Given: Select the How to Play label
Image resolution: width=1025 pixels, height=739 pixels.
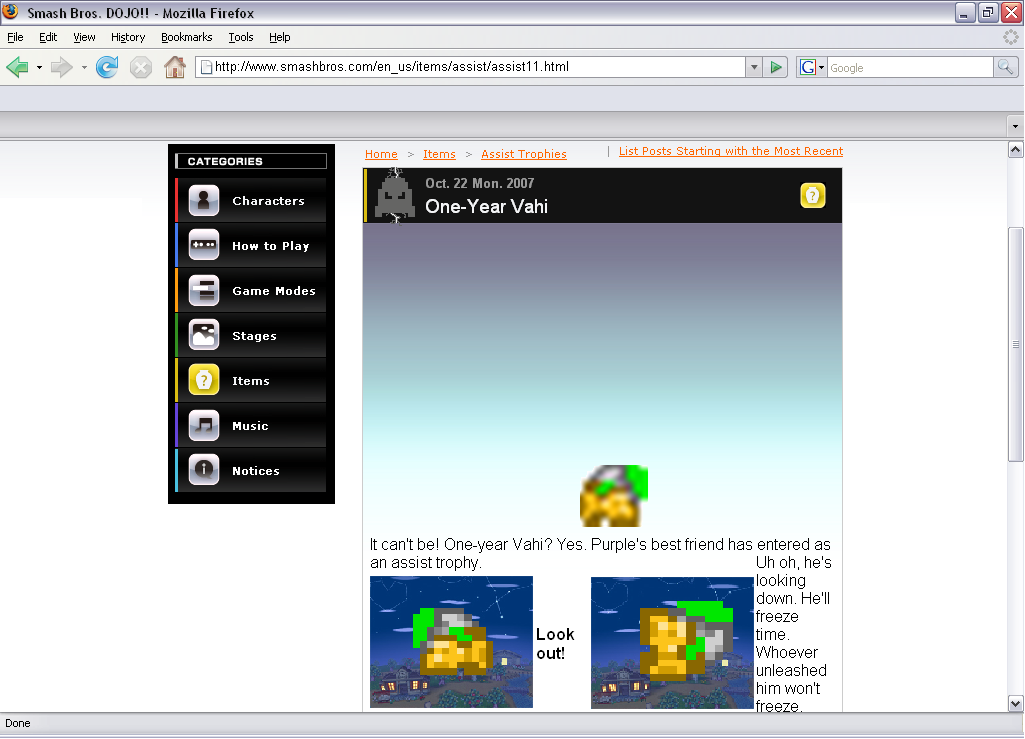Looking at the screenshot, I should (271, 246).
